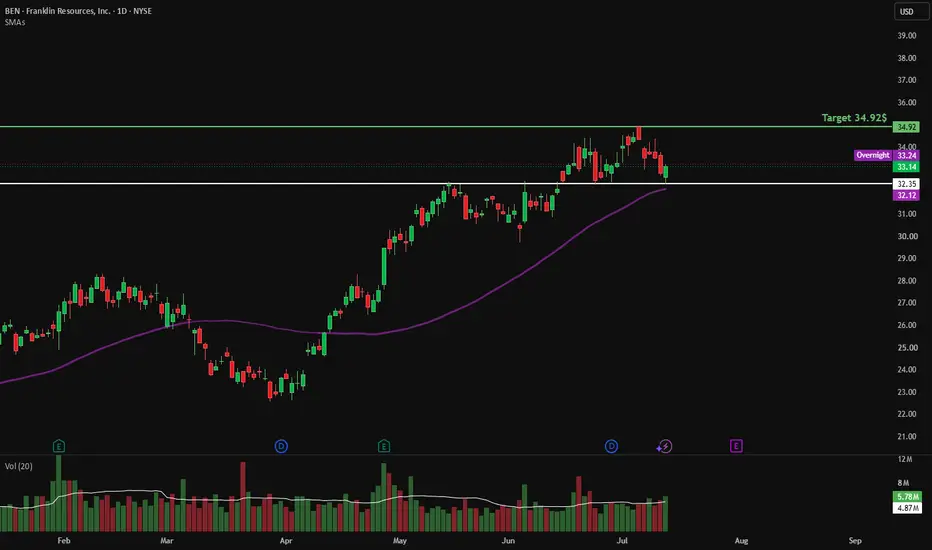Image resolution: width=932 pixels, height=550 pixels.
Task: Open the purple upcoming earnings marker
Action: point(736,446)
